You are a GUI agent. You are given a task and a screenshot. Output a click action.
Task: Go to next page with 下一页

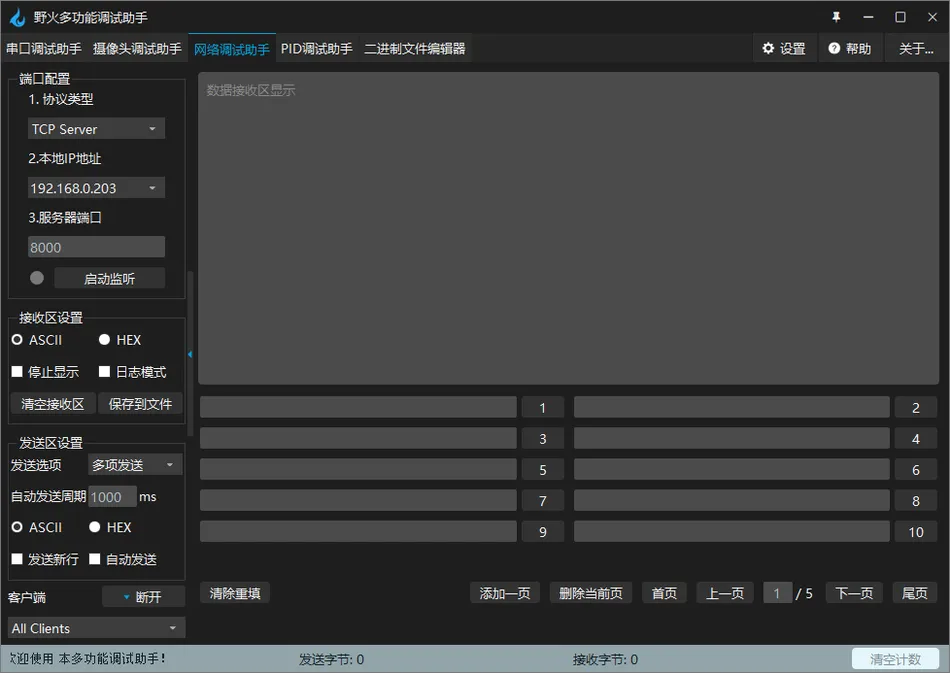[854, 593]
